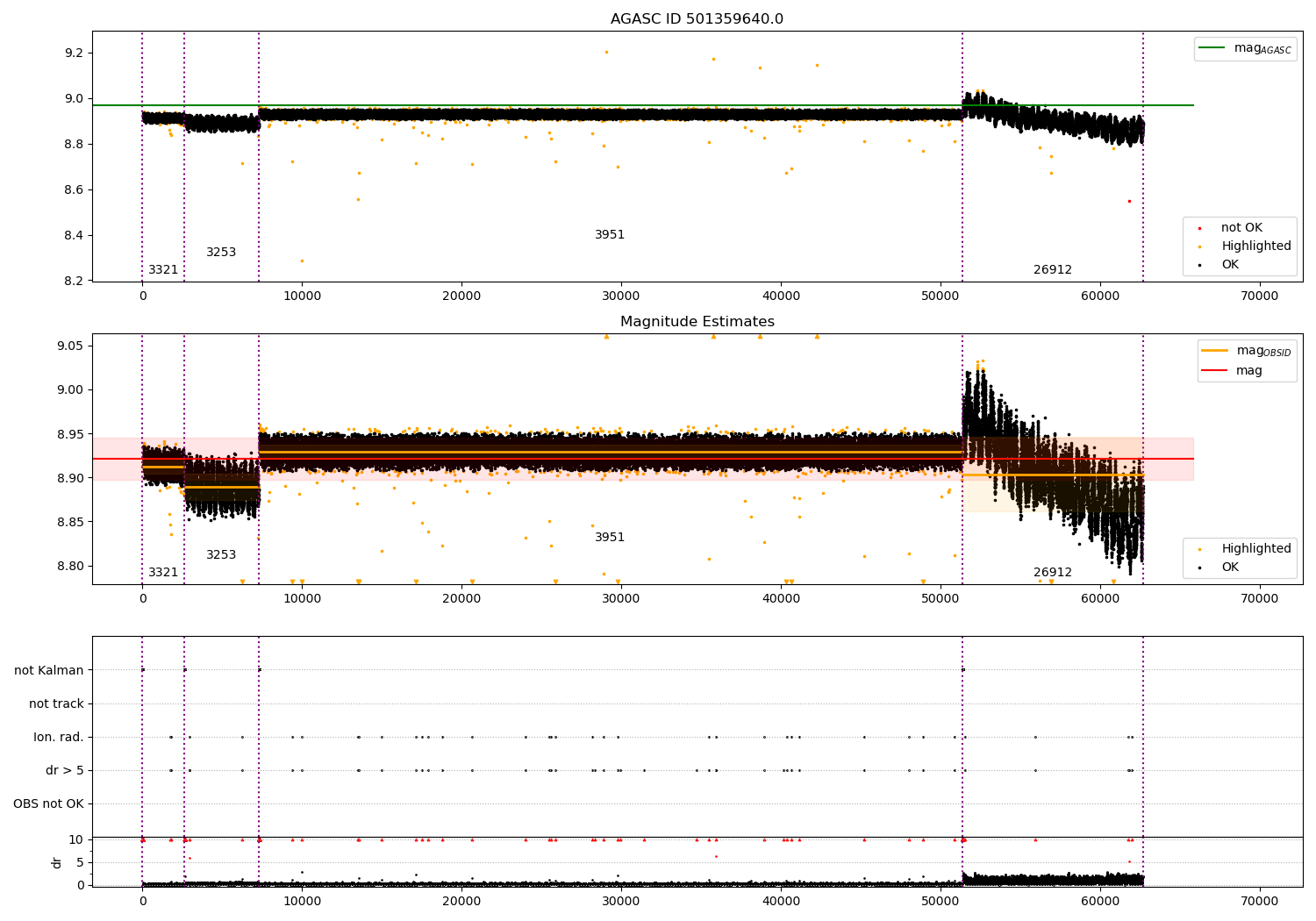This screenshot has height=921, width=1316.
Task: Click 'OK' label in the top plot legend
Action: click(1230, 265)
